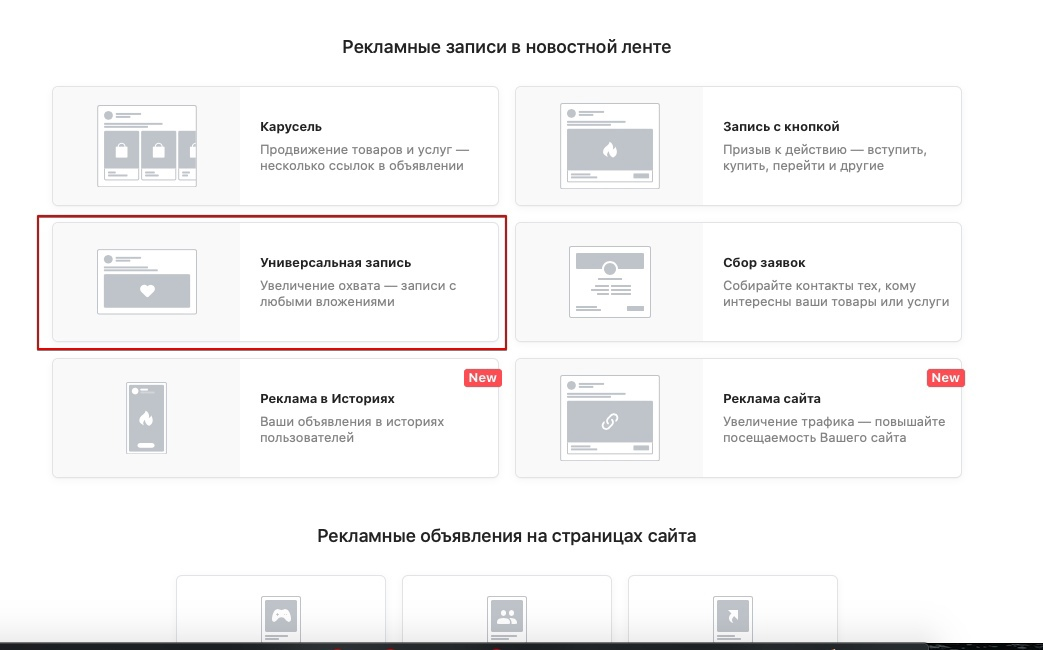The image size is (1043, 650).
Task: Click the people group icon in the bottom row
Action: coord(506,617)
